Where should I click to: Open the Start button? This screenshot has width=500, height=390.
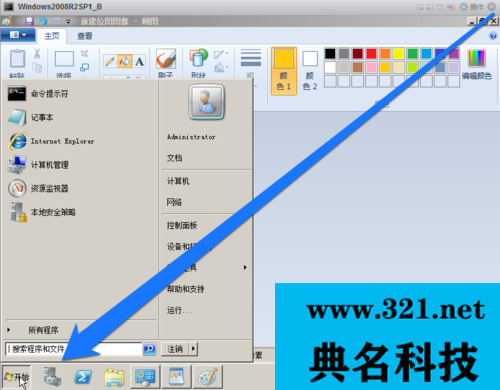(17, 377)
